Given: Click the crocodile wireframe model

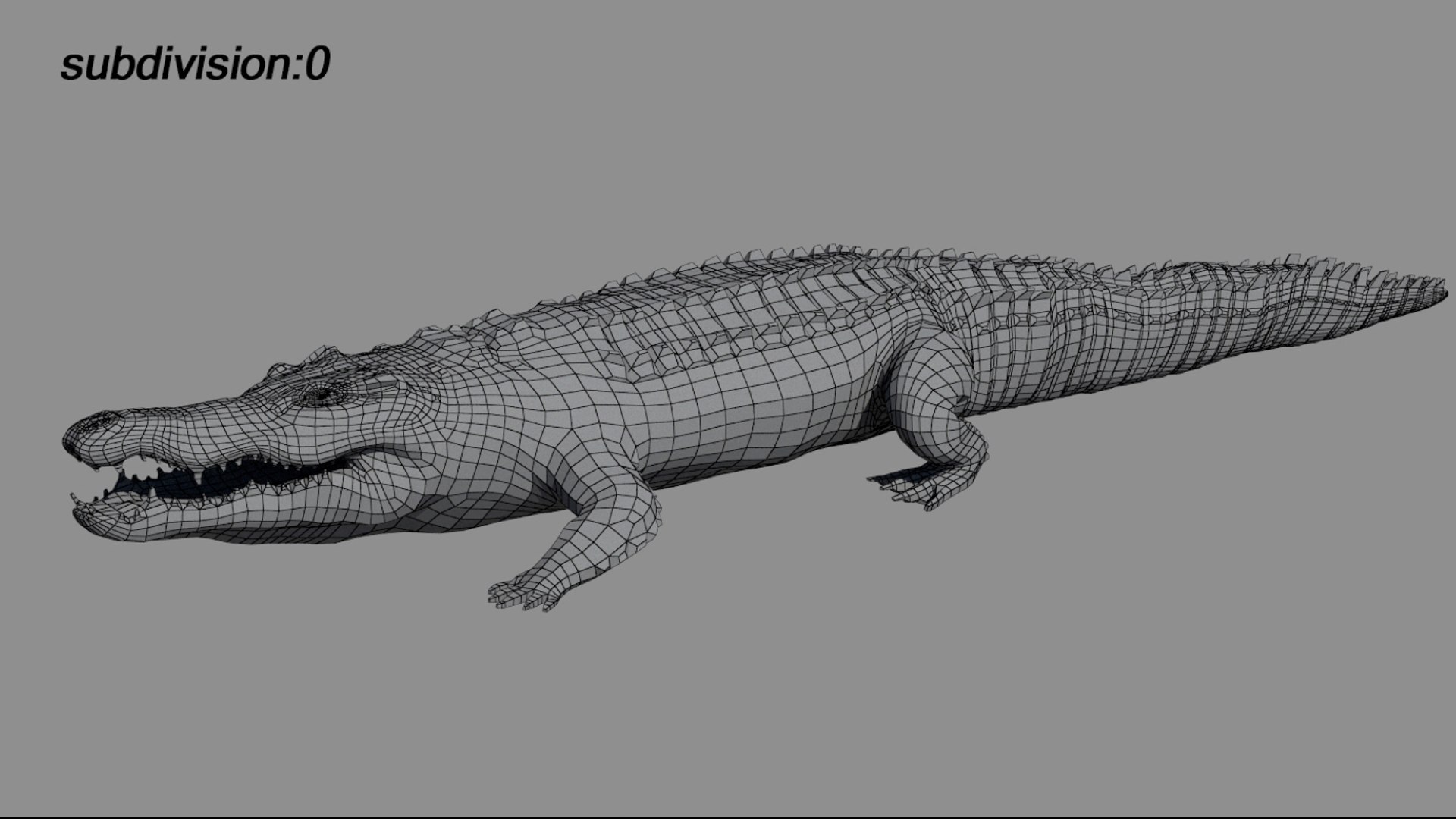Looking at the screenshot, I should [x=755, y=428].
